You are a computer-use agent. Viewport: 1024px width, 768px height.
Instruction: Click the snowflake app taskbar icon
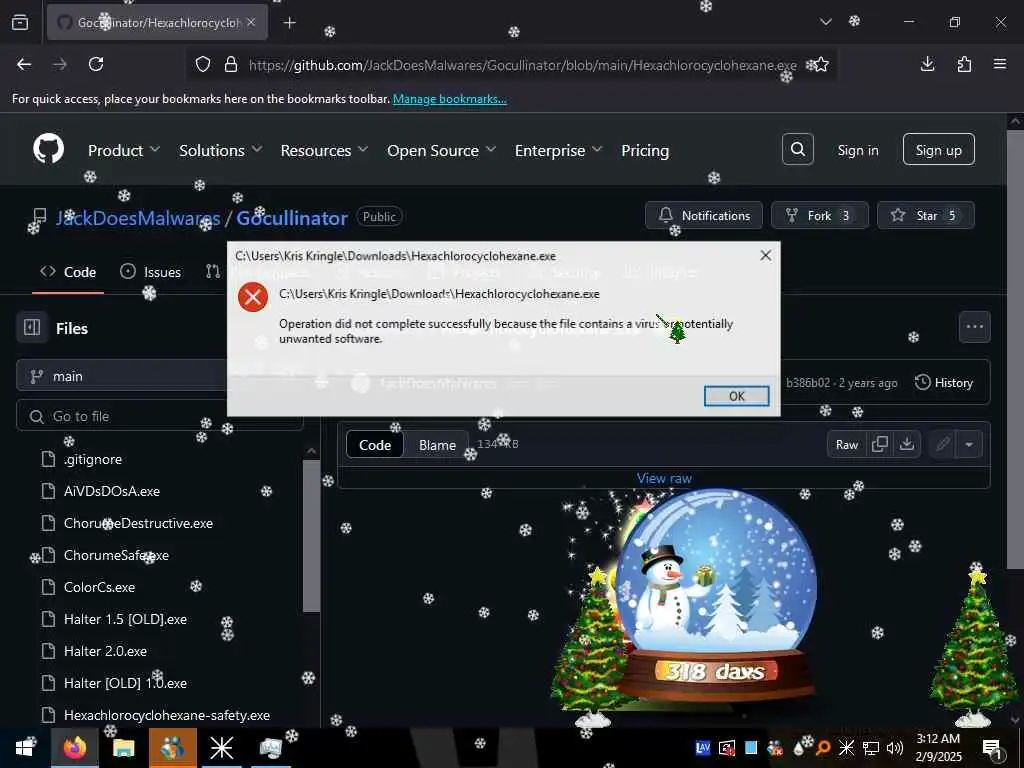tap(221, 748)
